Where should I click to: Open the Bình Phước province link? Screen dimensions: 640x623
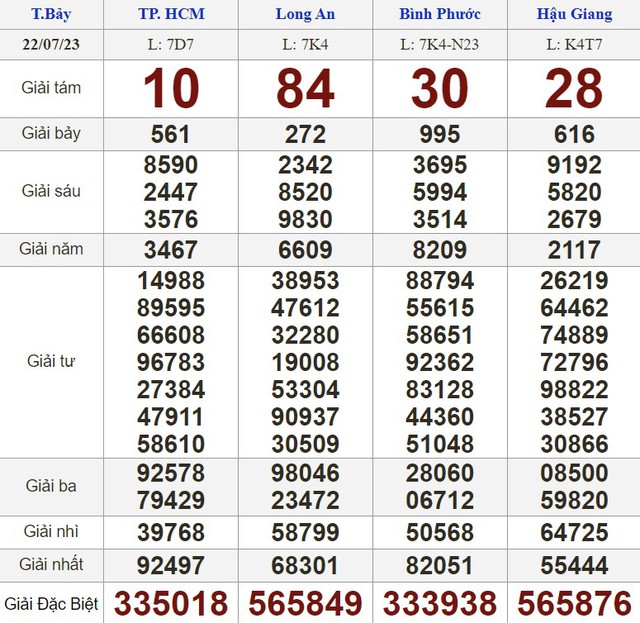[x=440, y=14]
